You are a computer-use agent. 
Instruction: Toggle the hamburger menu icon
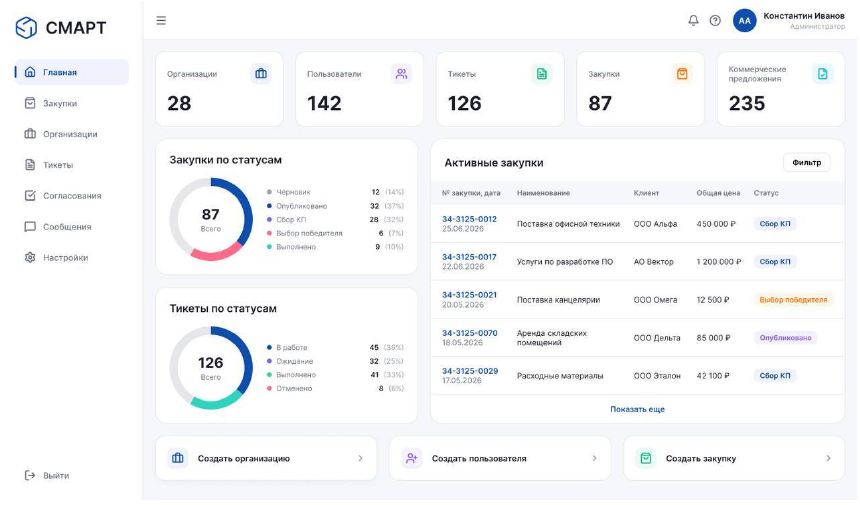click(x=161, y=21)
